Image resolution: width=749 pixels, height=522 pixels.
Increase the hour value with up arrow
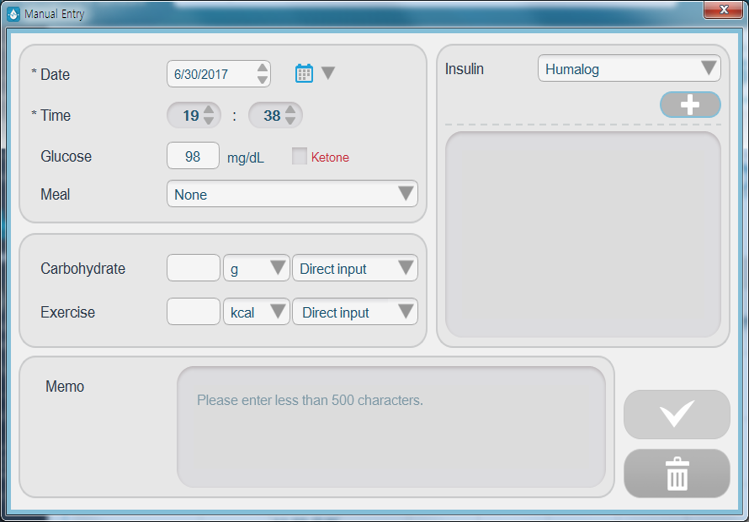point(209,109)
